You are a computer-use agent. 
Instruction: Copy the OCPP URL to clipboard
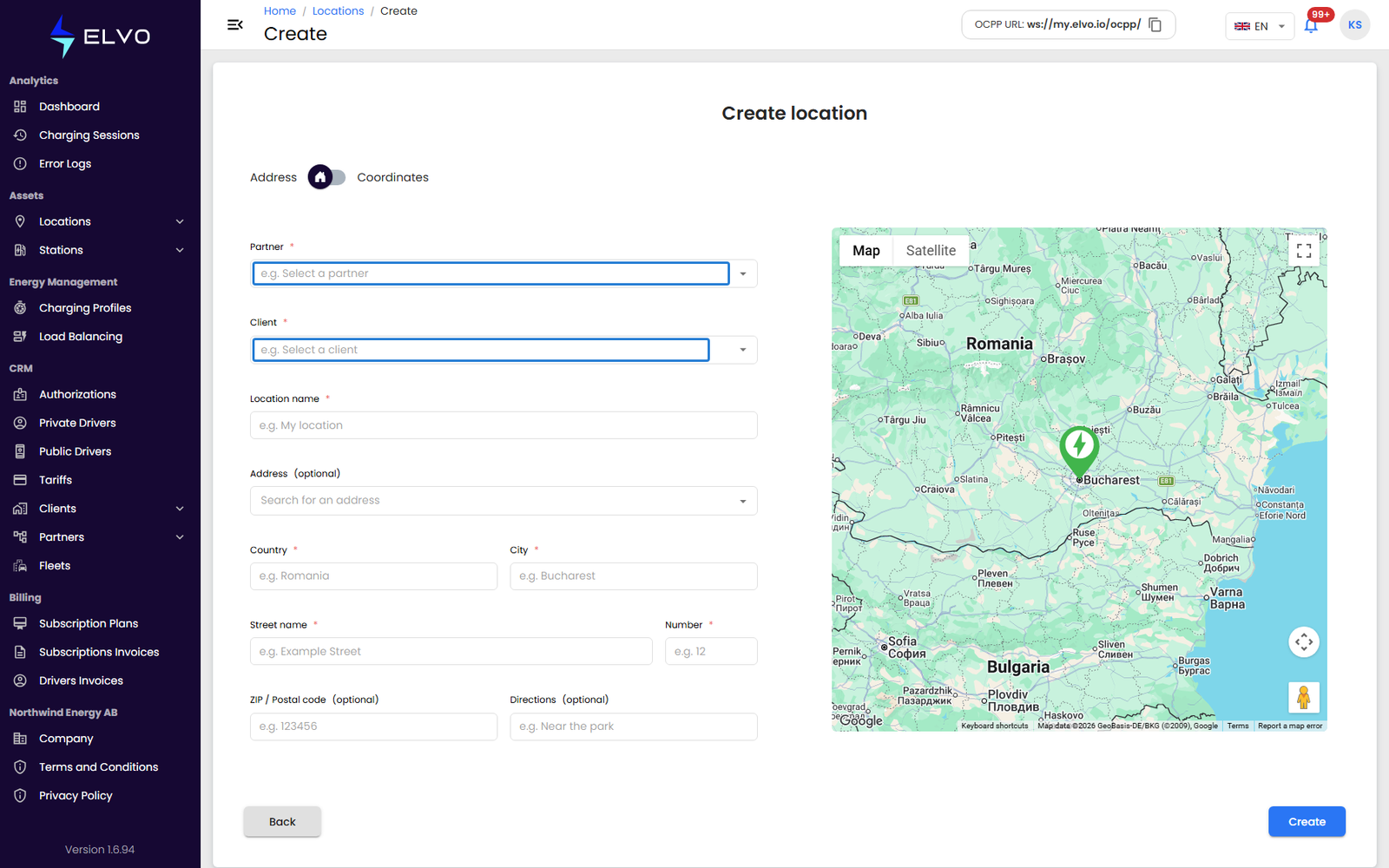pos(1155,24)
